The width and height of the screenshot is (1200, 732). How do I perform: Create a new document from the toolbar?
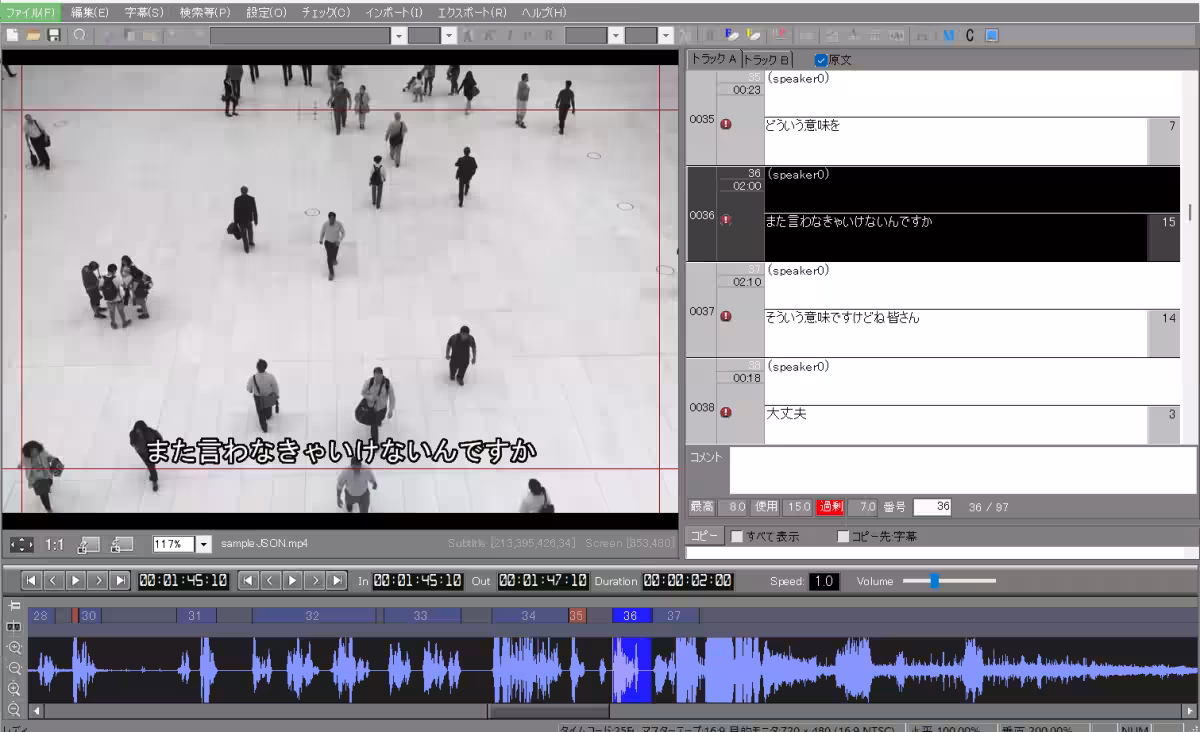(x=12, y=35)
